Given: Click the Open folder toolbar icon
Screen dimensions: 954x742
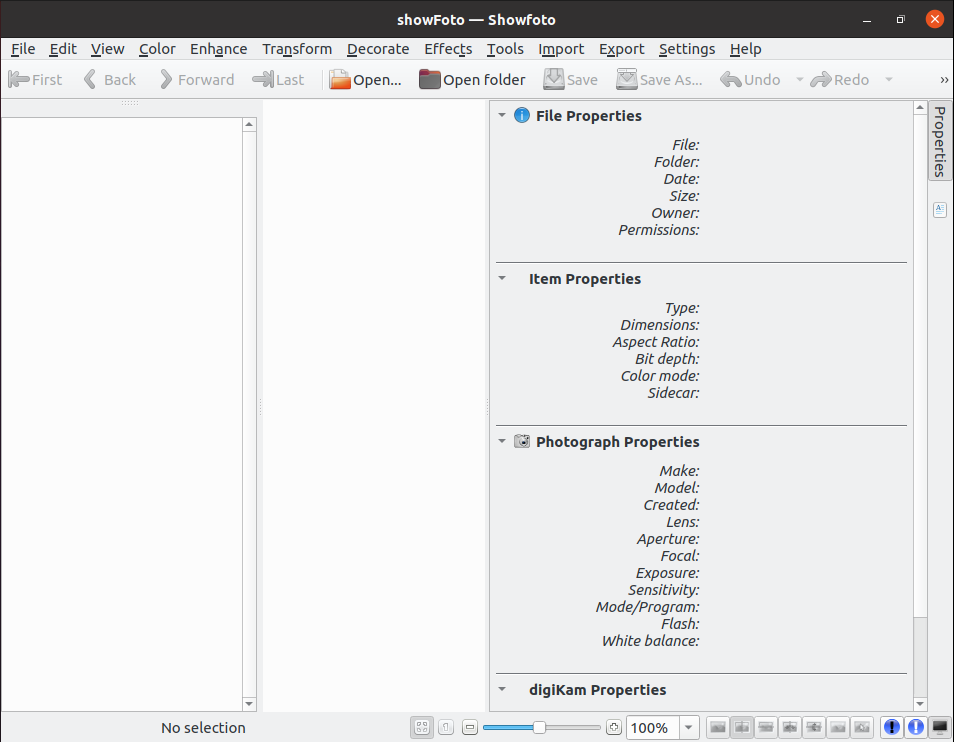Looking at the screenshot, I should click(x=428, y=79).
